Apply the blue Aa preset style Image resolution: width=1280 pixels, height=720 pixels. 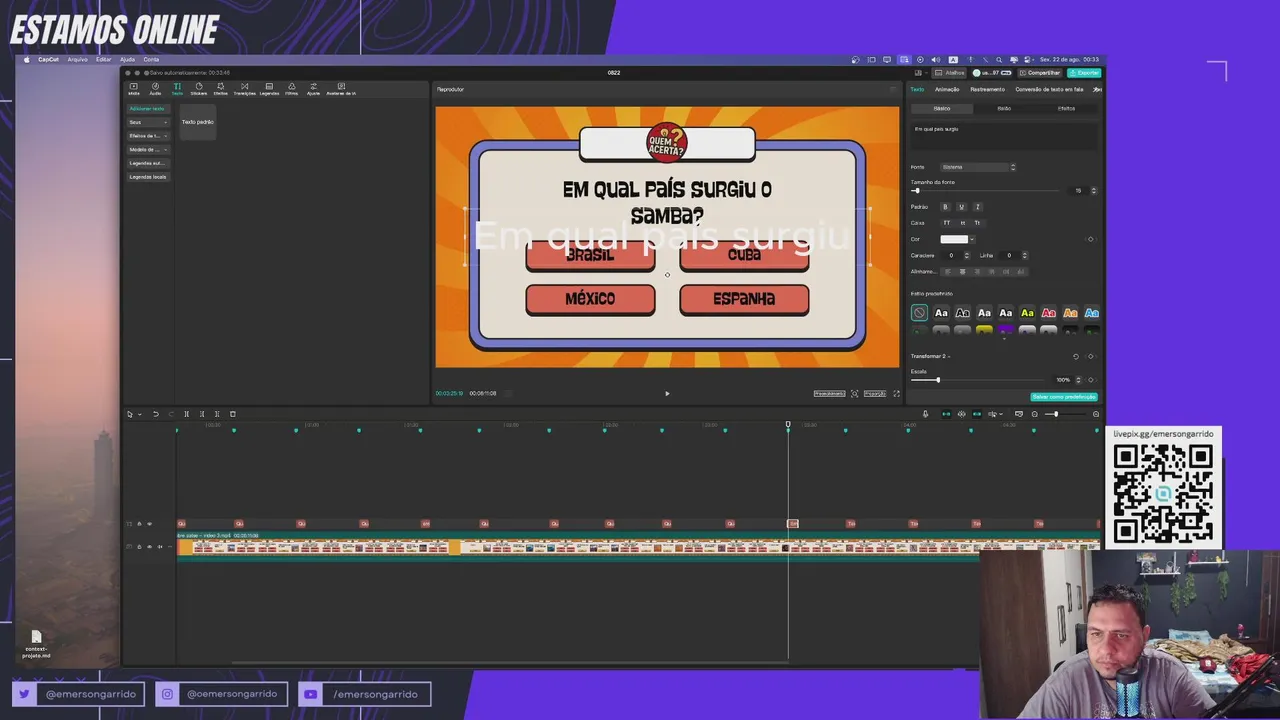coord(1092,313)
